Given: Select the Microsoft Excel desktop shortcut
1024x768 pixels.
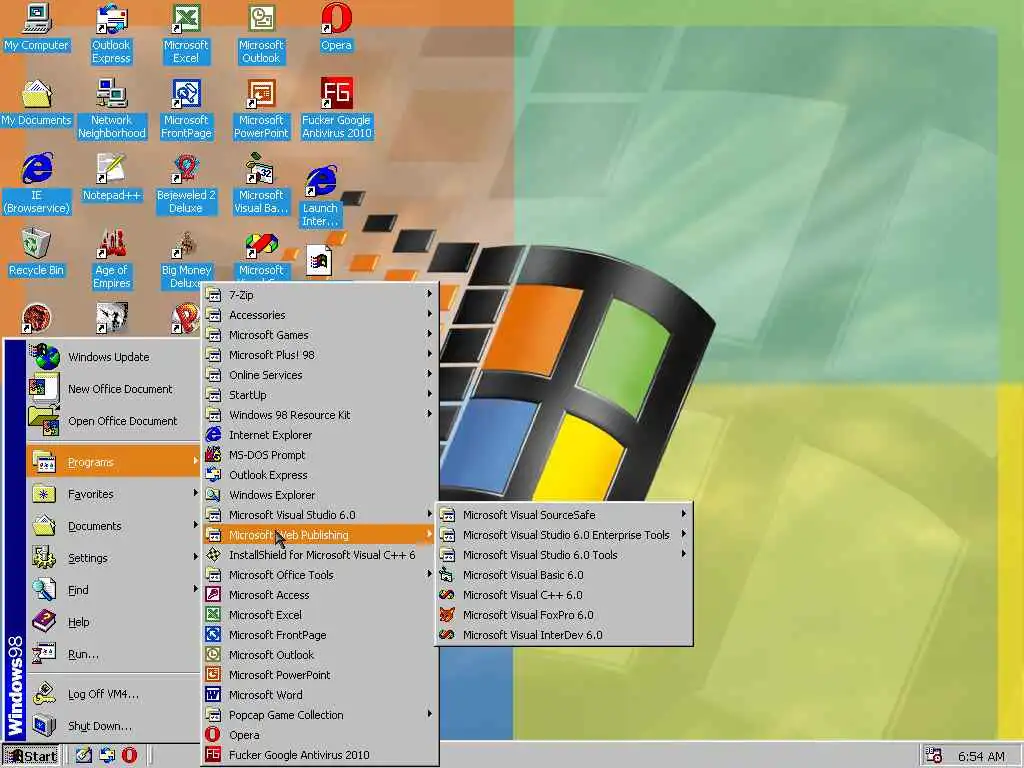Looking at the screenshot, I should pos(186,34).
